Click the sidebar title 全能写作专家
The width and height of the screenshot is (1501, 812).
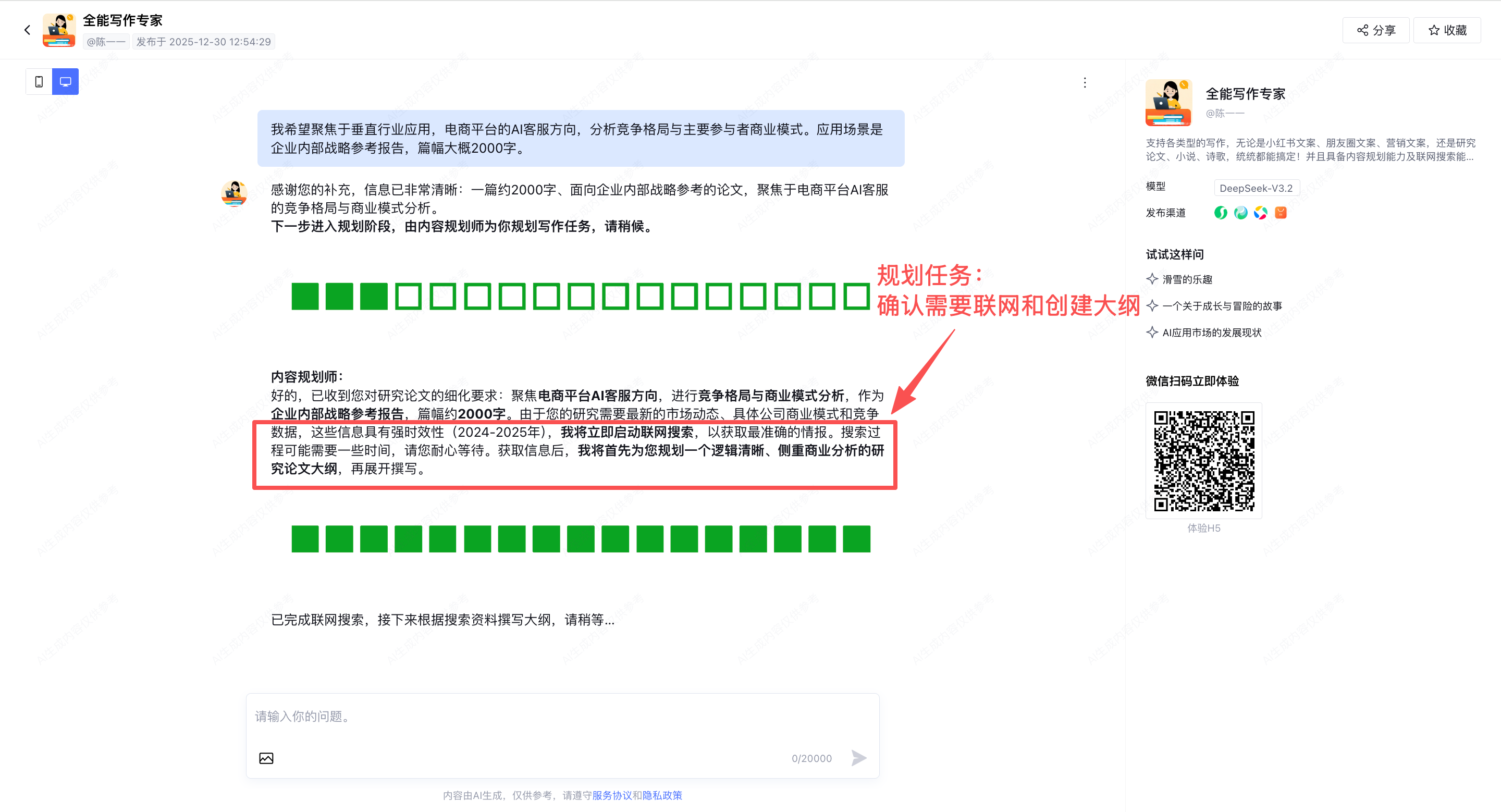pyautogui.click(x=1245, y=94)
